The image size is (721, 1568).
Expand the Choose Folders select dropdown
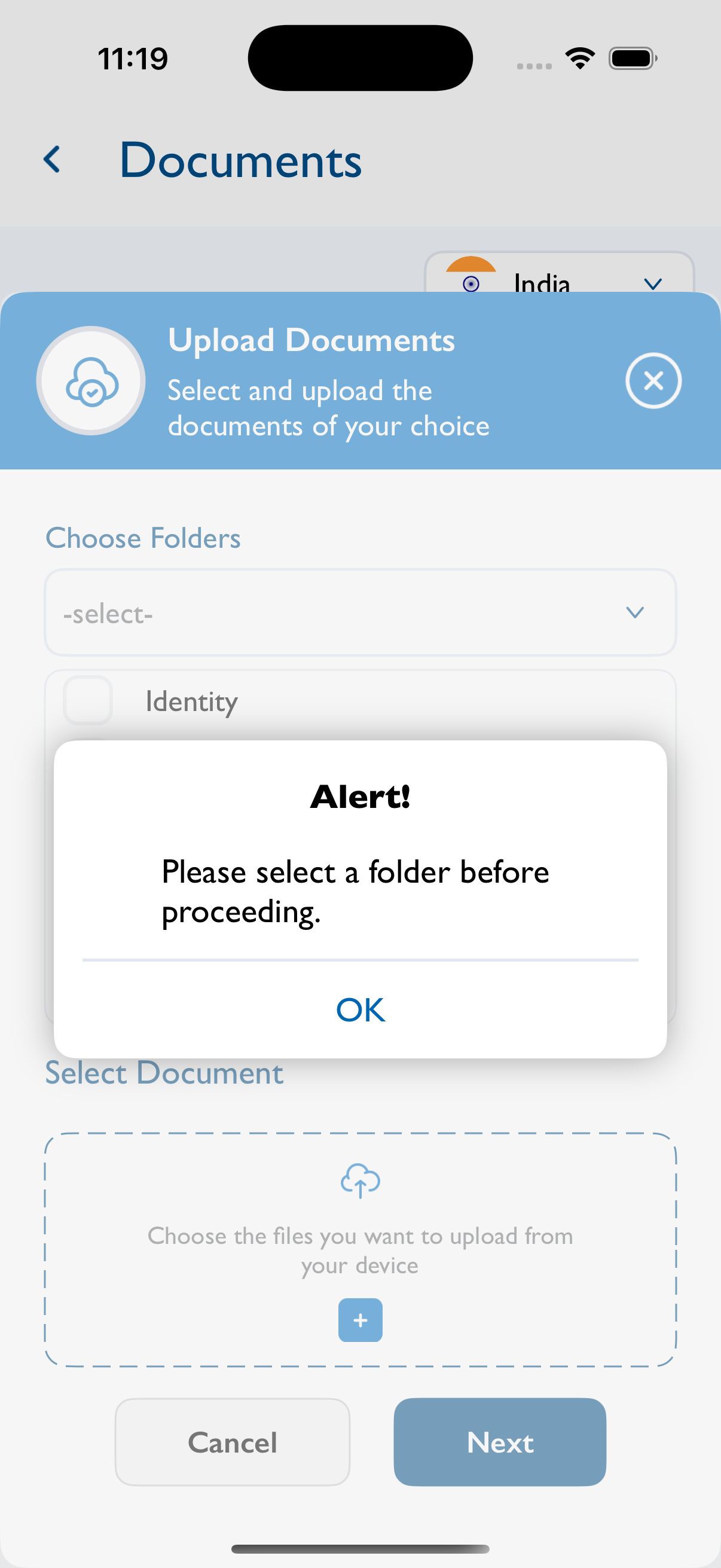point(360,612)
